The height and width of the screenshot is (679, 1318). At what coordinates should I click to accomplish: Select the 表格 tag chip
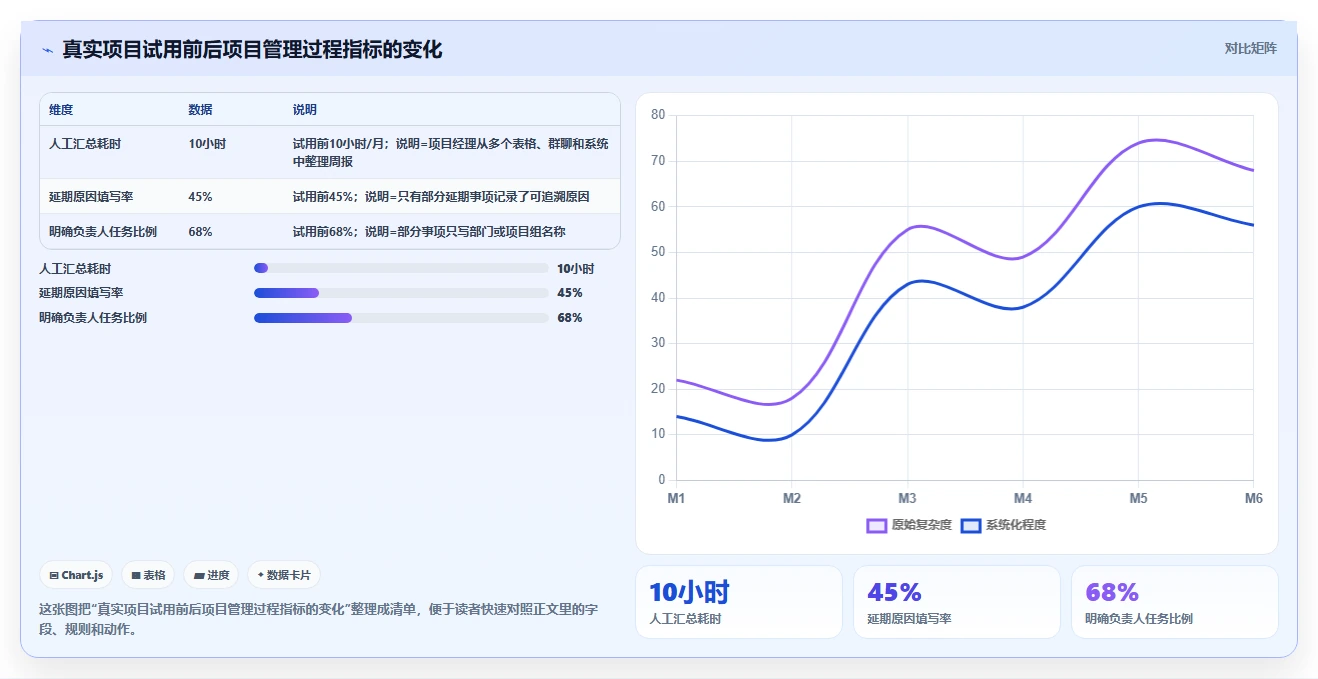(148, 575)
